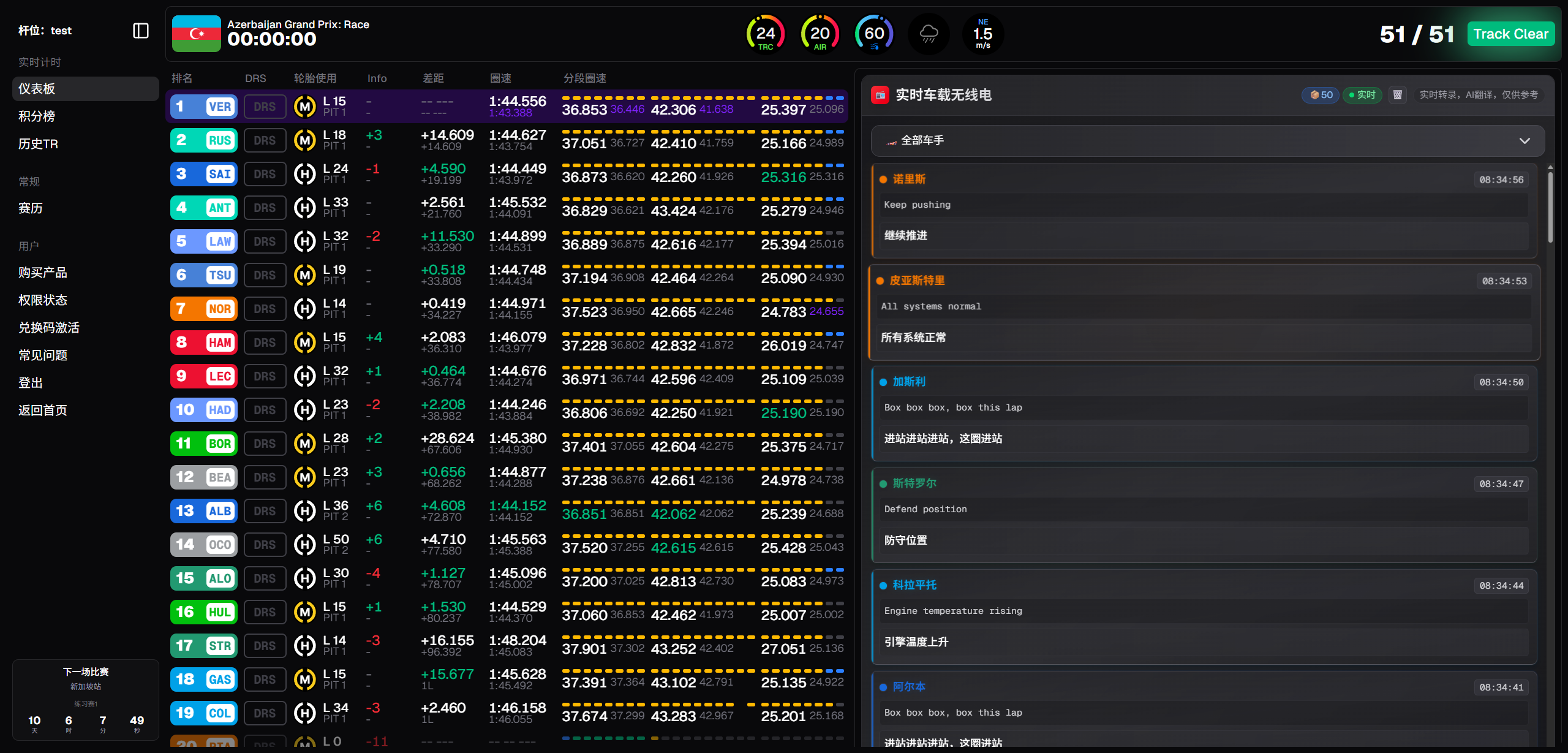Viewport: 1568px width, 753px height.
Task: Click the NE 1.5 m/s wind indicator
Action: point(982,34)
